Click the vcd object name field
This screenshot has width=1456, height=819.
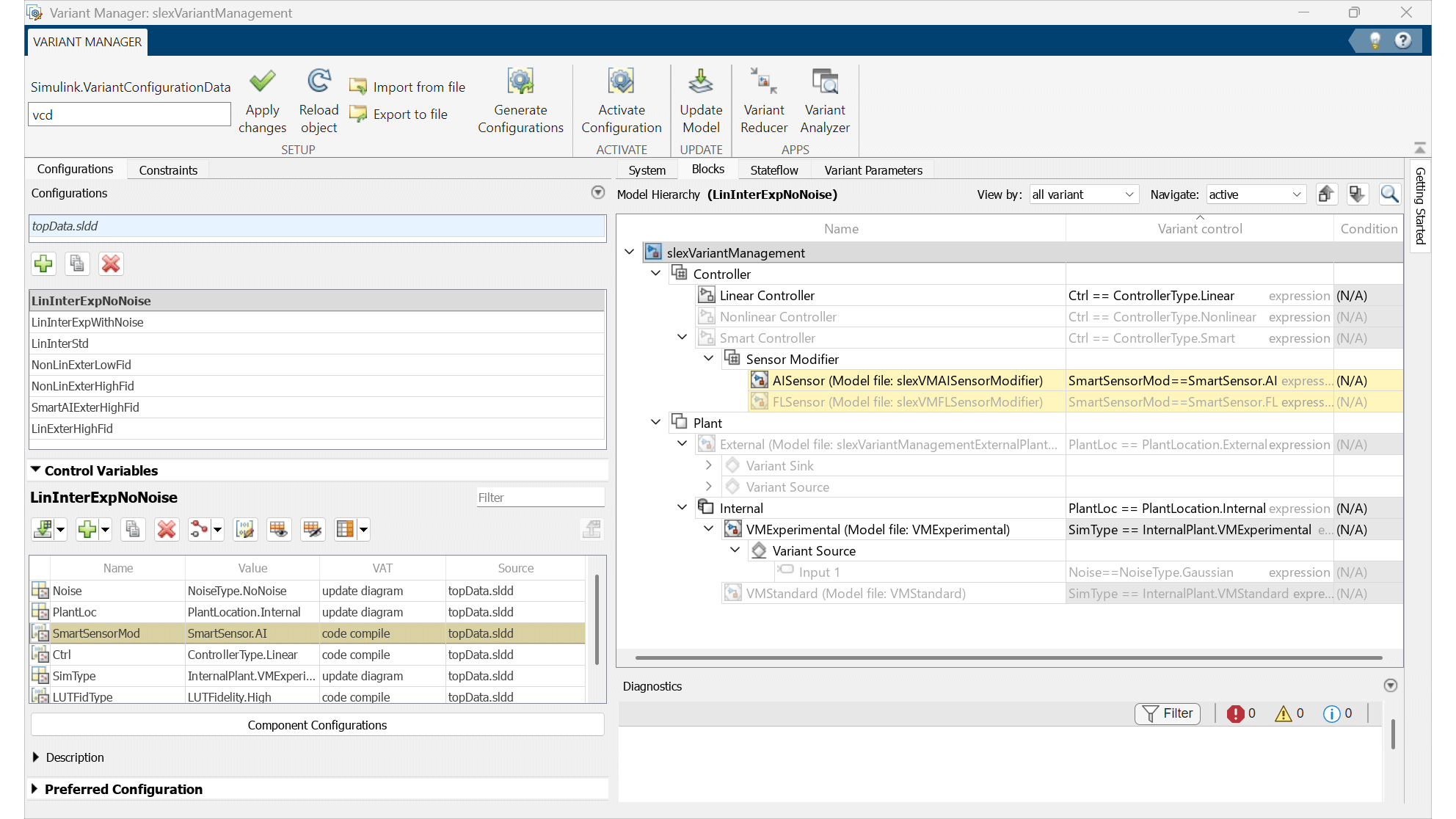point(129,114)
